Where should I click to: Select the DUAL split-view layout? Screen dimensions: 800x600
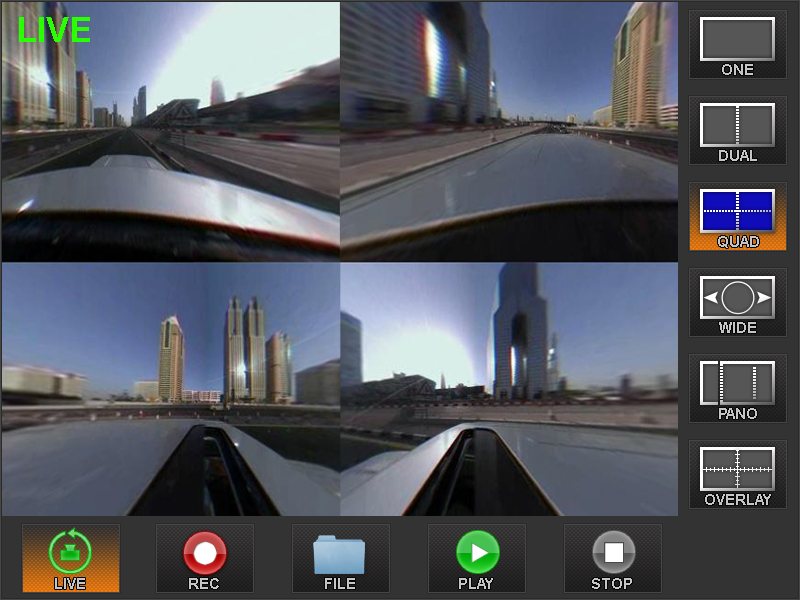point(737,130)
